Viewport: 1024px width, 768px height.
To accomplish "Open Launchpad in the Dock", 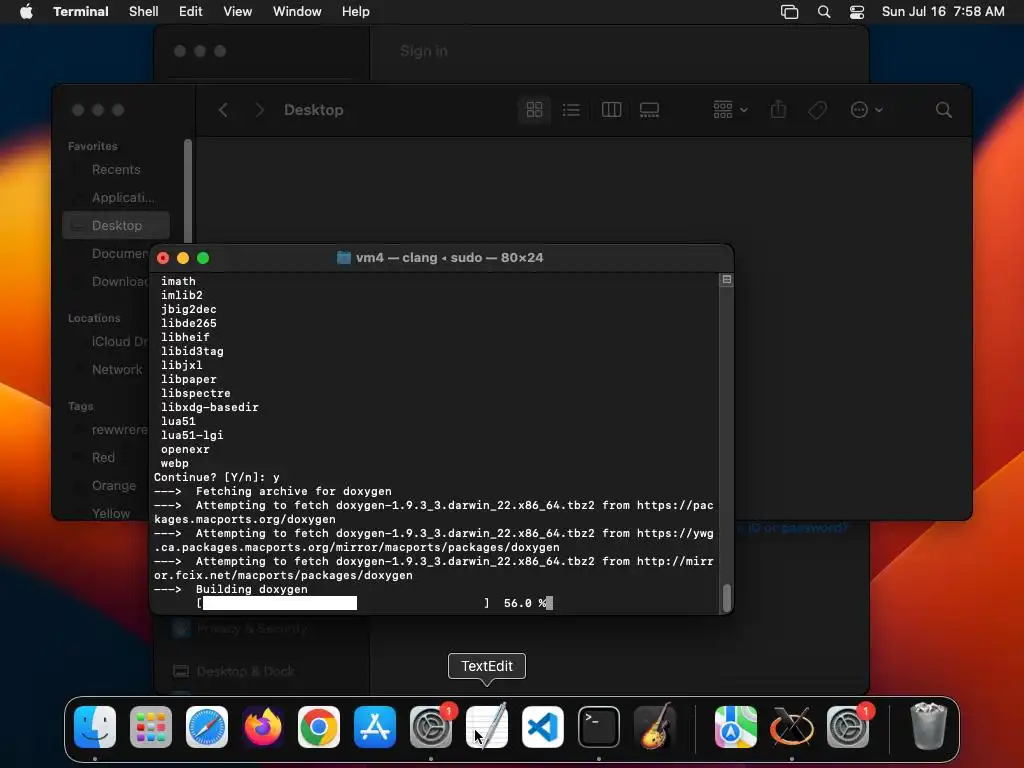I will pyautogui.click(x=151, y=727).
